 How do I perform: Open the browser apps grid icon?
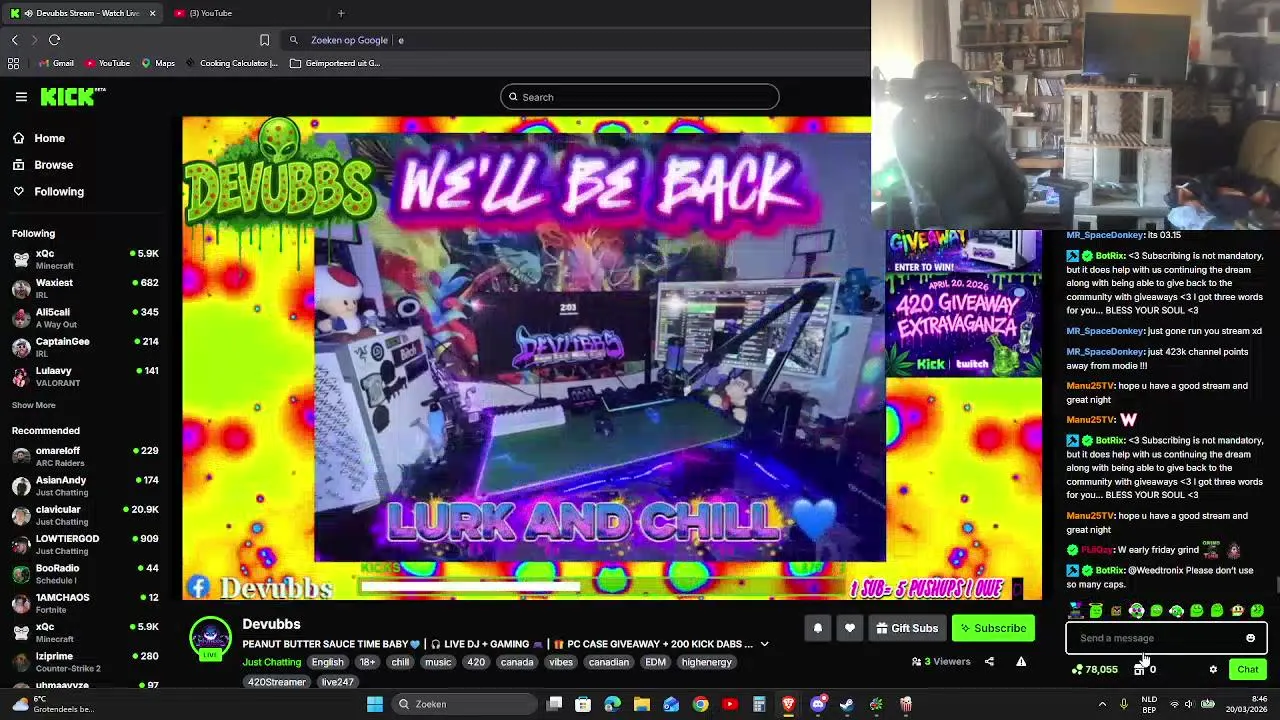pyautogui.click(x=13, y=63)
